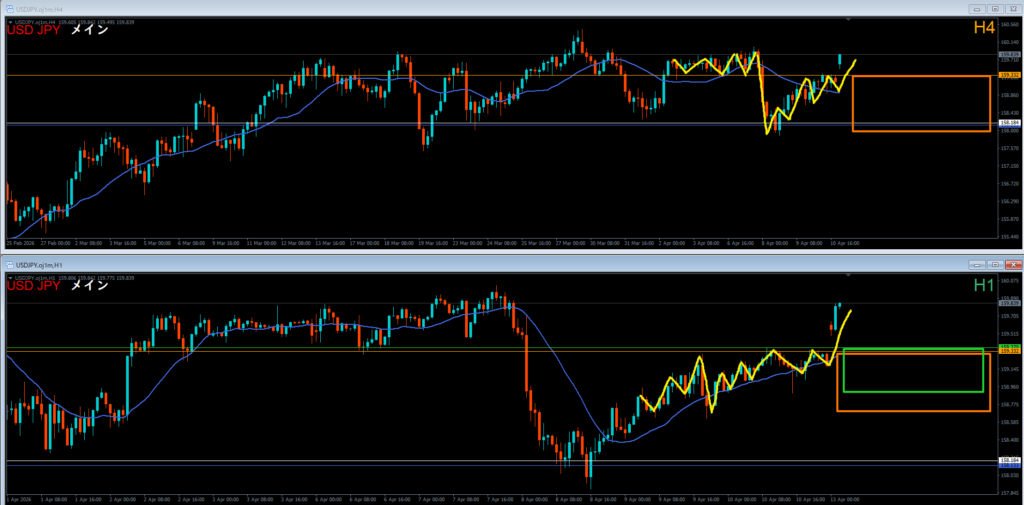The image size is (1024, 505).
Task: Click the 159.332 price label on H4 axis
Action: tap(1009, 75)
